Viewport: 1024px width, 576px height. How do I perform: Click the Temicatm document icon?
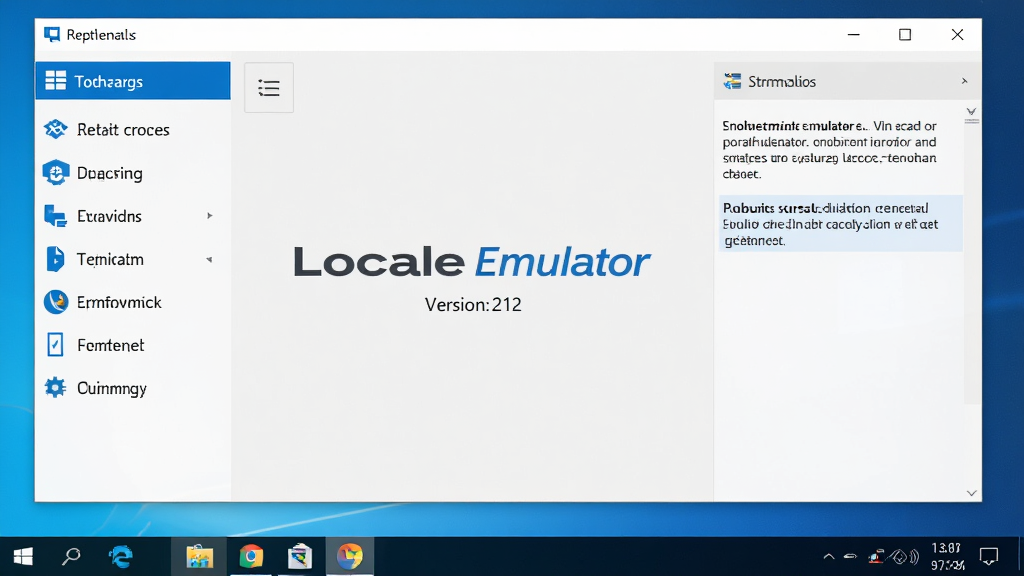[x=56, y=259]
